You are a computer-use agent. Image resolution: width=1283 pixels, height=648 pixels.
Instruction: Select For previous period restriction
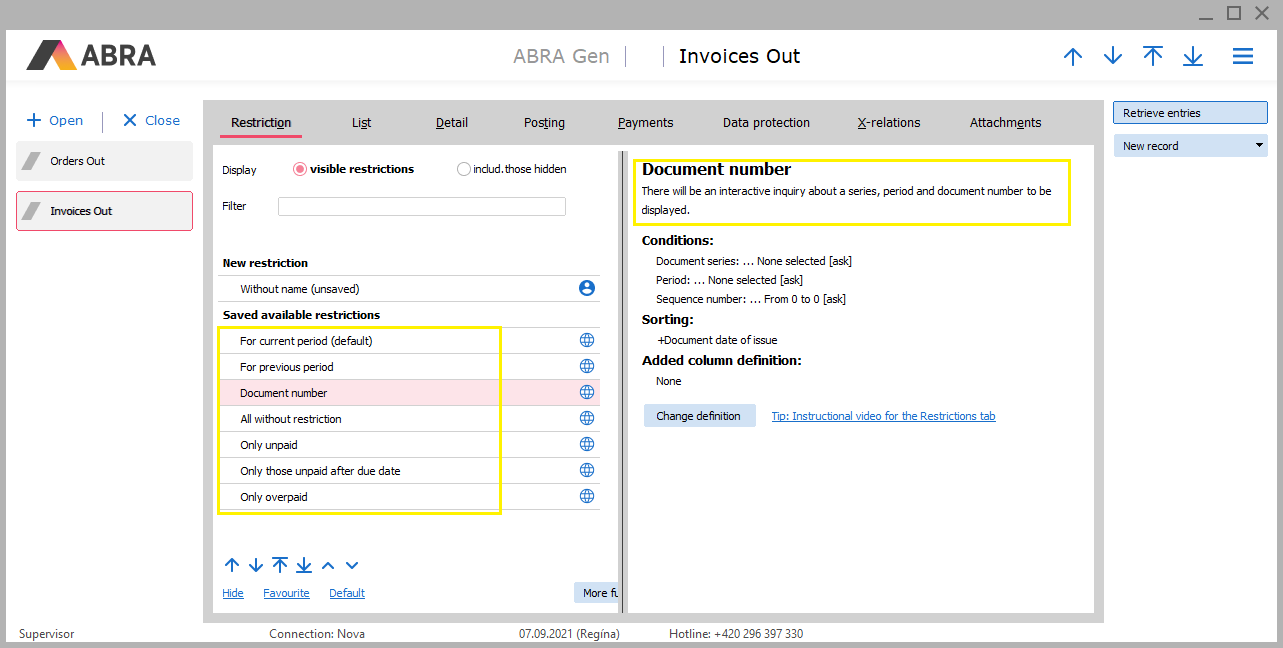287,367
